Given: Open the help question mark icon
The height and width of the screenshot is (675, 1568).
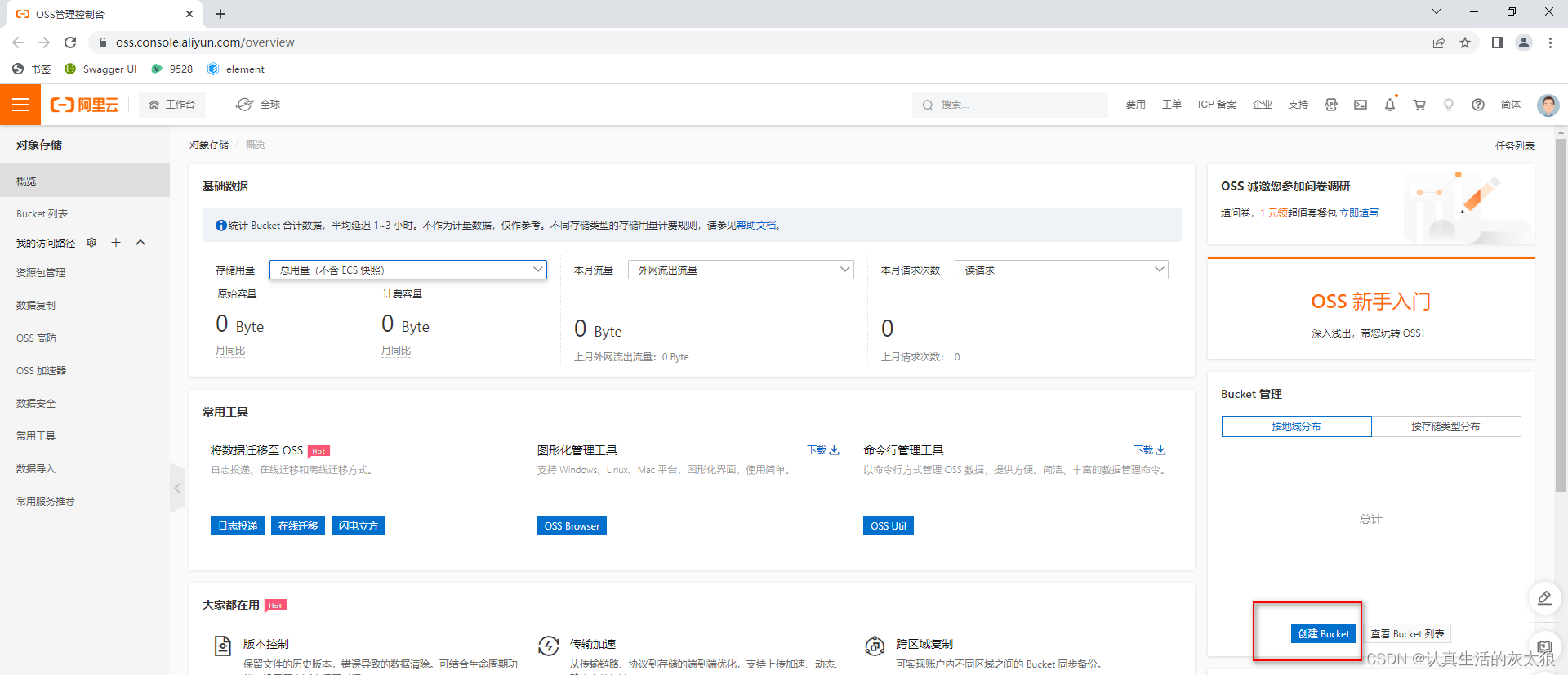Looking at the screenshot, I should coord(1478,105).
